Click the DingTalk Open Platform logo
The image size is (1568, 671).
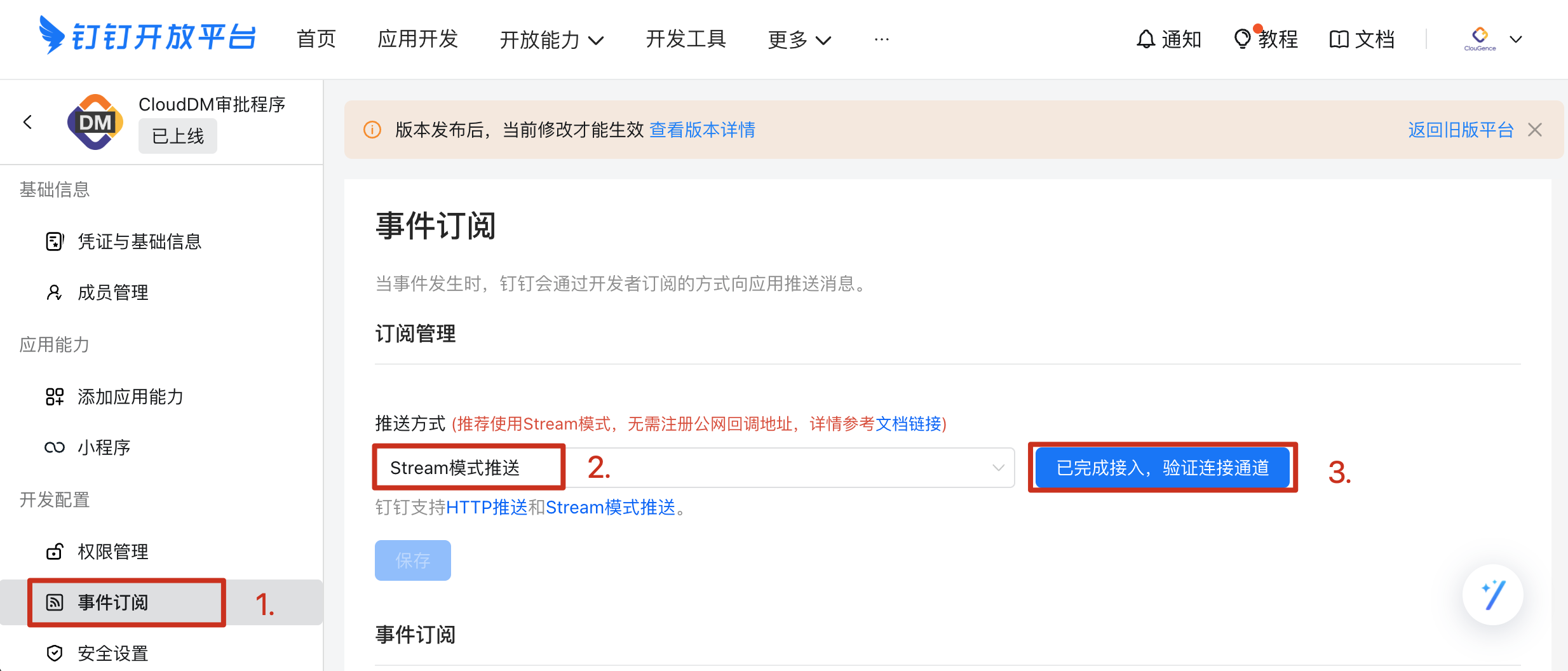147,37
